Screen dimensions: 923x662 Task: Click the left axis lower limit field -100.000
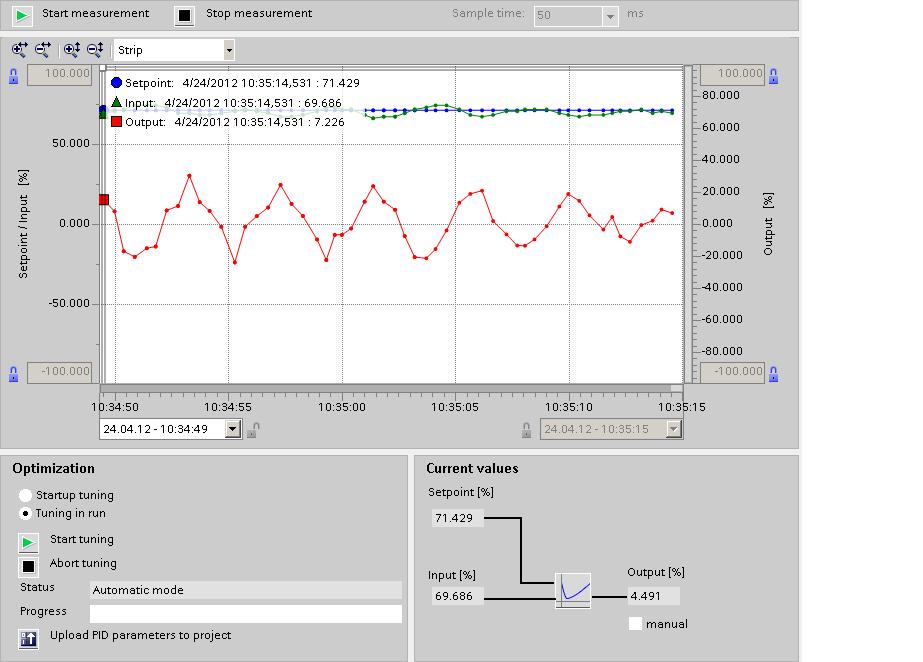60,372
